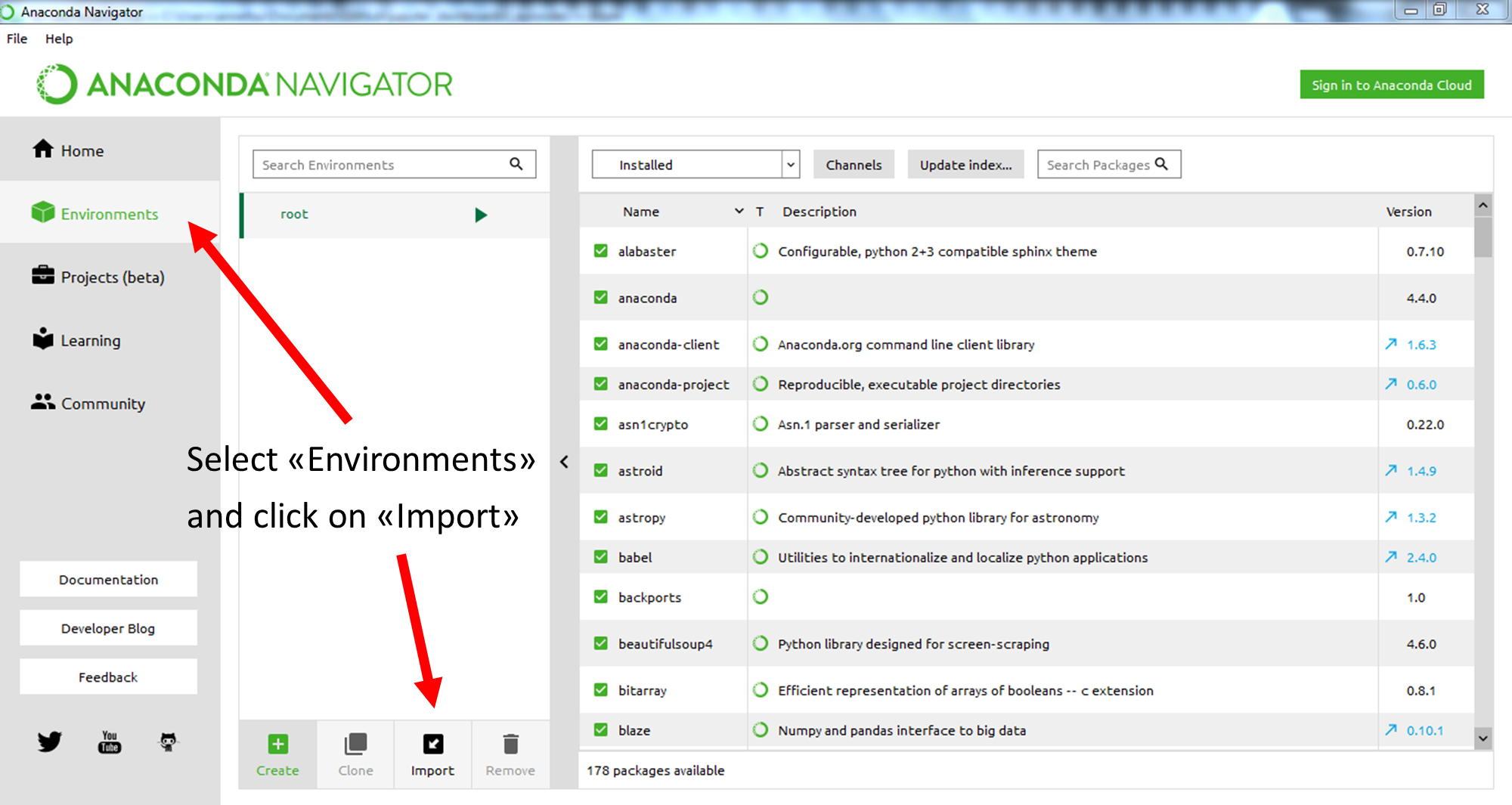Click the green play arrow for root
Image resolution: width=1512 pixels, height=805 pixels.
pyautogui.click(x=481, y=215)
